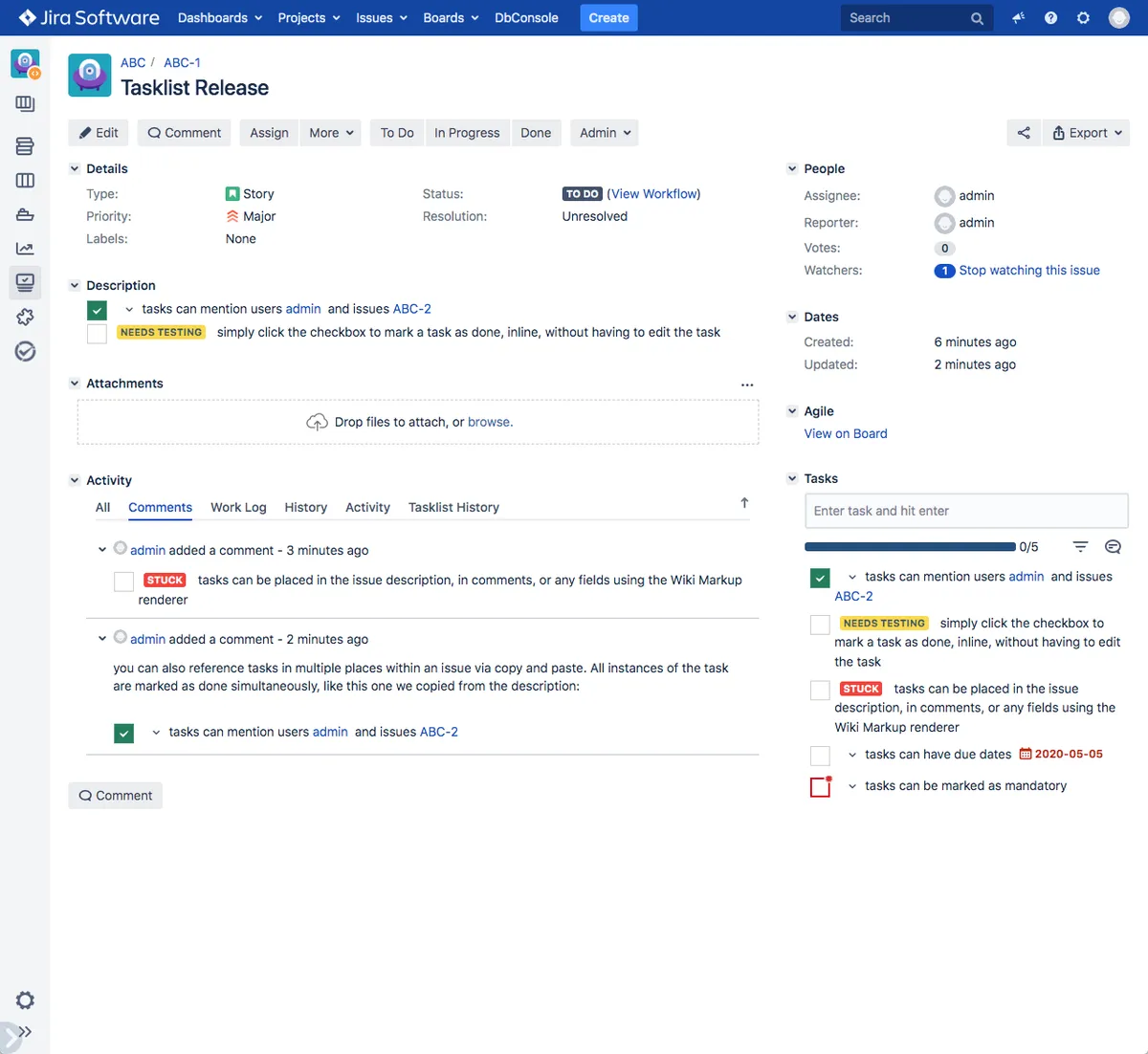Image resolution: width=1148 pixels, height=1054 pixels.
Task: Collapse the Description section
Action: [x=75, y=285]
